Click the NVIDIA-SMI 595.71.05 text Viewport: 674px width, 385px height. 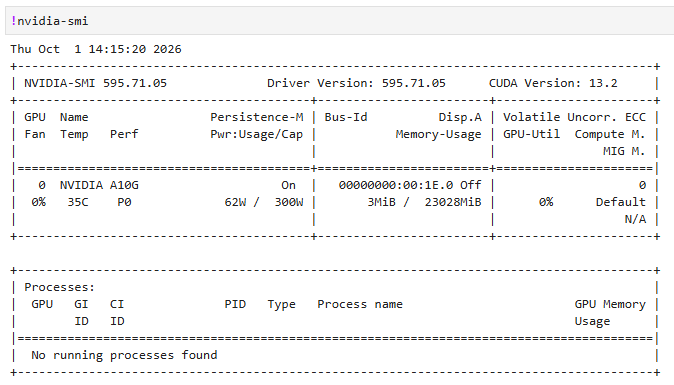click(x=95, y=83)
